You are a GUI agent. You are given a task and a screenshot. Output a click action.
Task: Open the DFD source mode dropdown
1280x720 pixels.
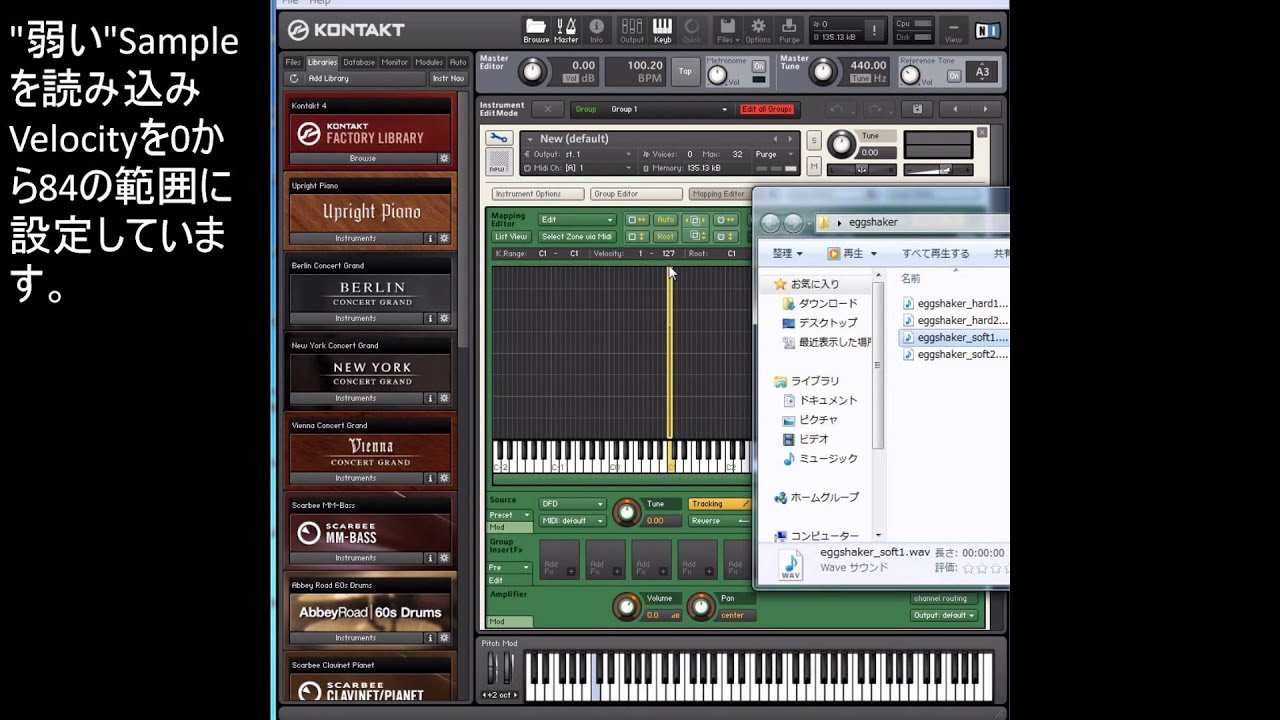tap(572, 504)
